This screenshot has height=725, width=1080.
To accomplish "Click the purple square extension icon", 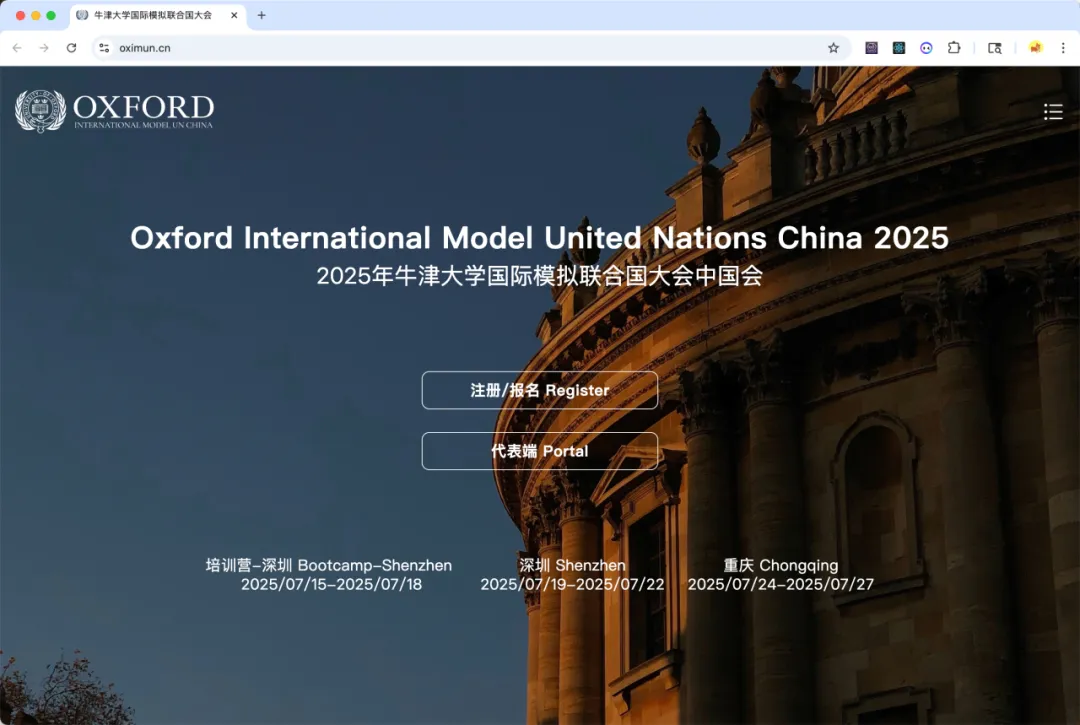I will point(872,48).
